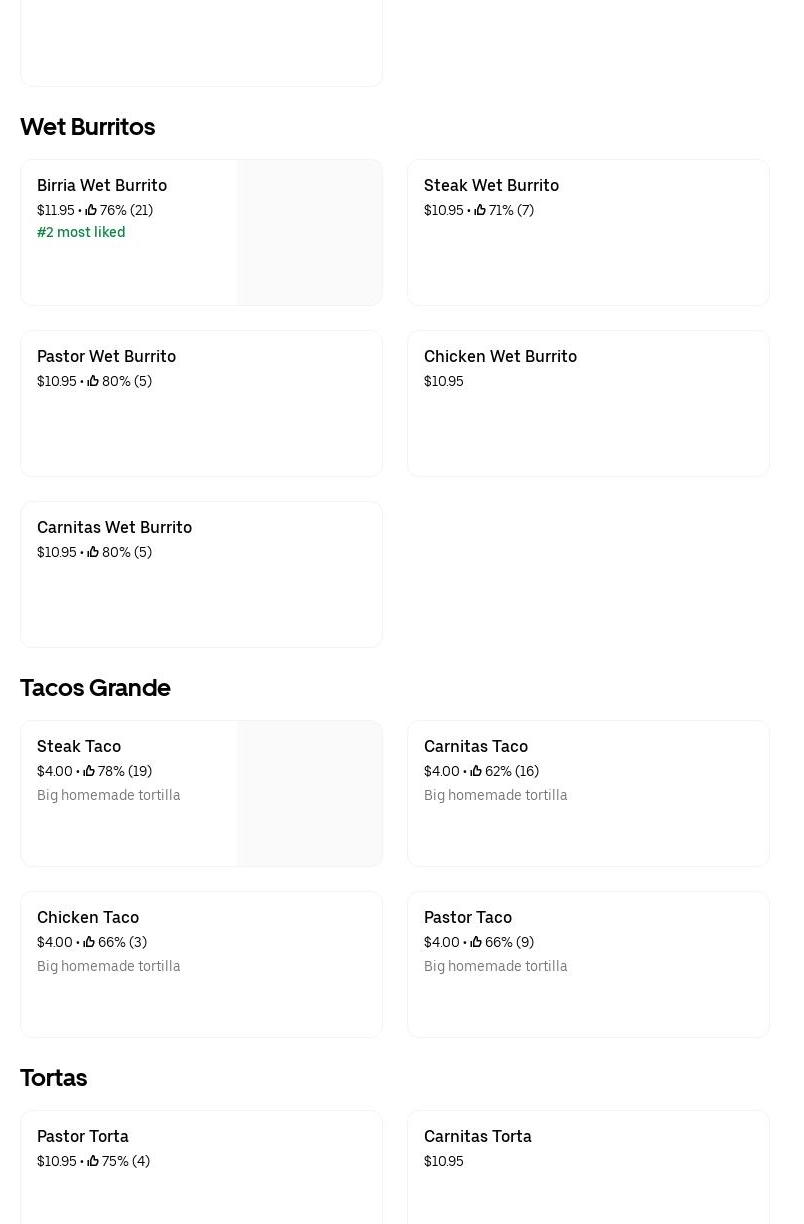Click thumbs-up icon on Chicken Taco
Viewport: 804px width, 1224px height.
point(89,942)
